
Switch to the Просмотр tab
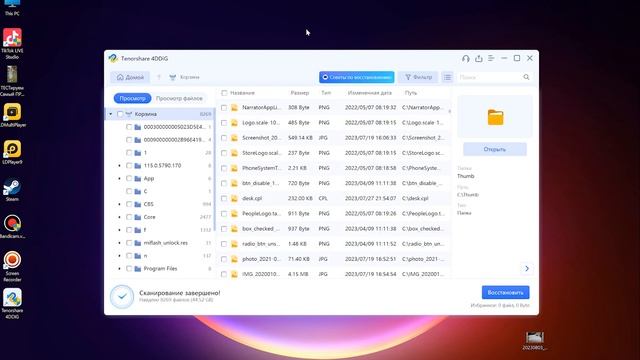point(132,98)
